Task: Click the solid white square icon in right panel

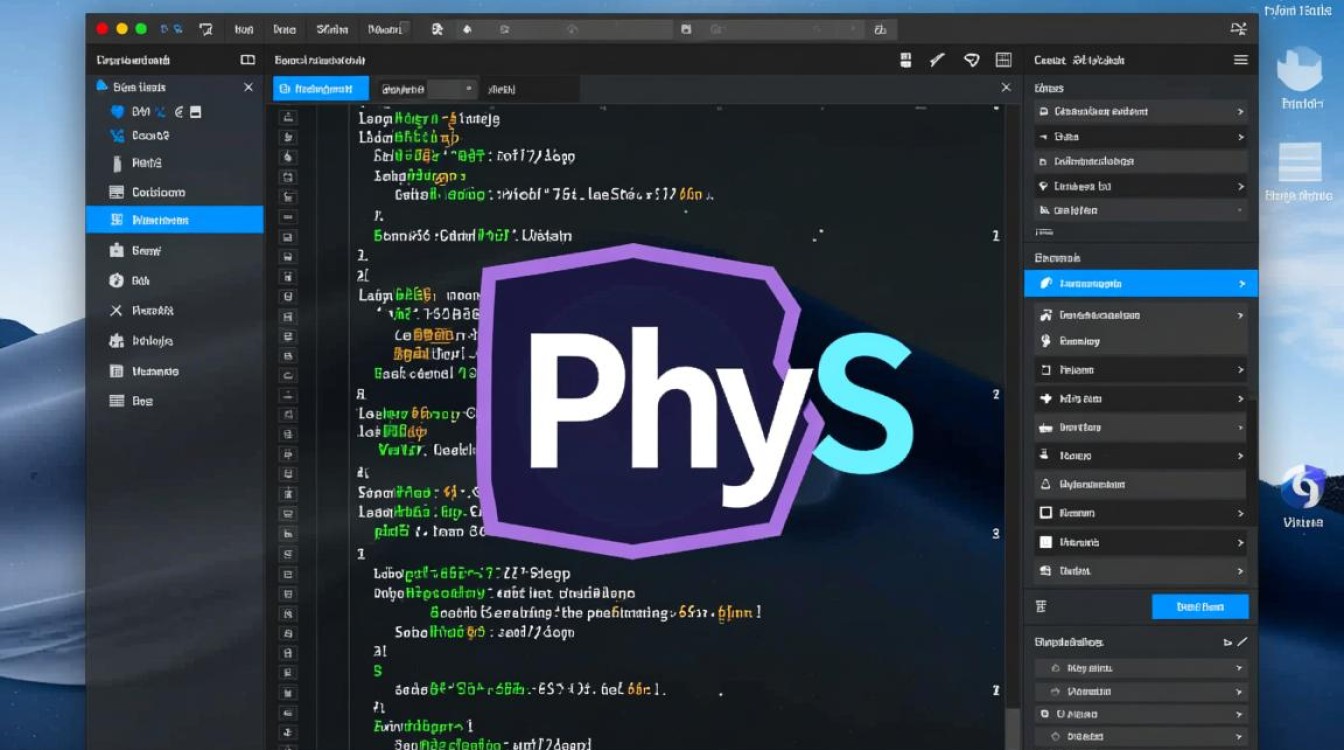Action: pos(1046,542)
